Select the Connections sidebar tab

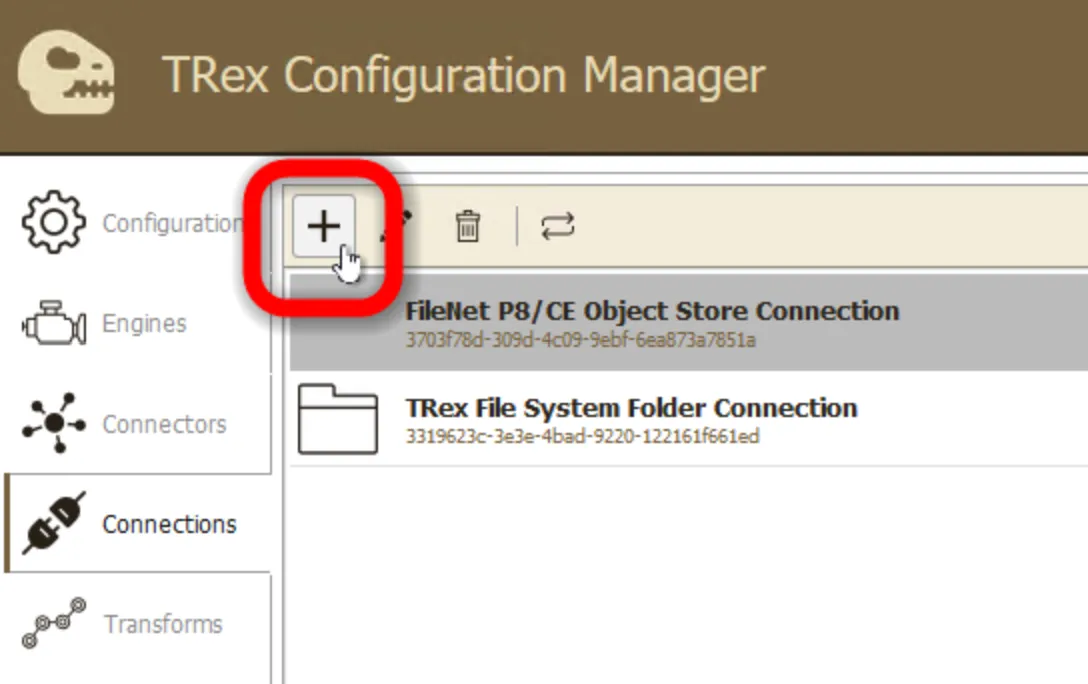(137, 524)
